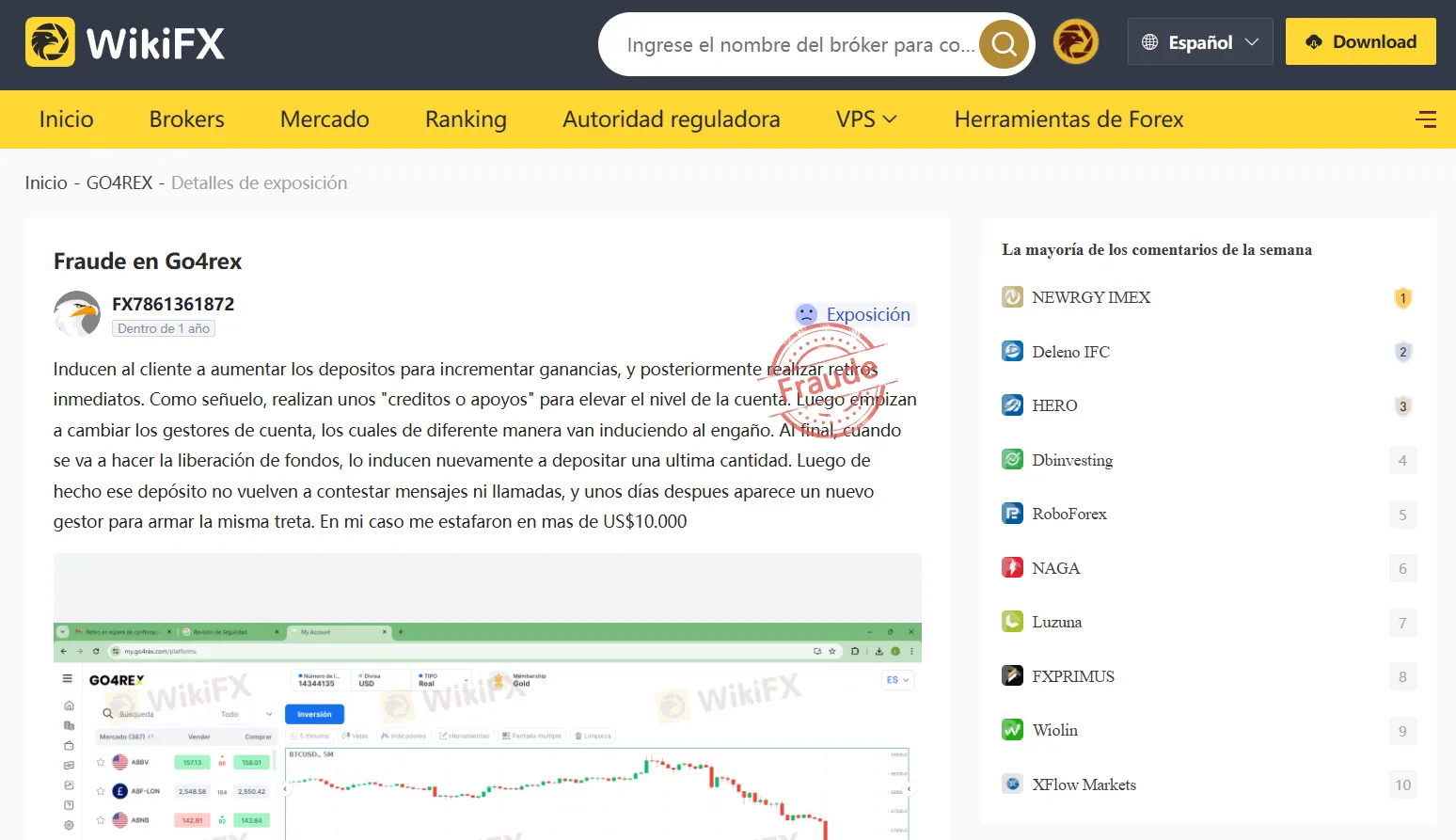Open Wiolin broker link

1054,730
